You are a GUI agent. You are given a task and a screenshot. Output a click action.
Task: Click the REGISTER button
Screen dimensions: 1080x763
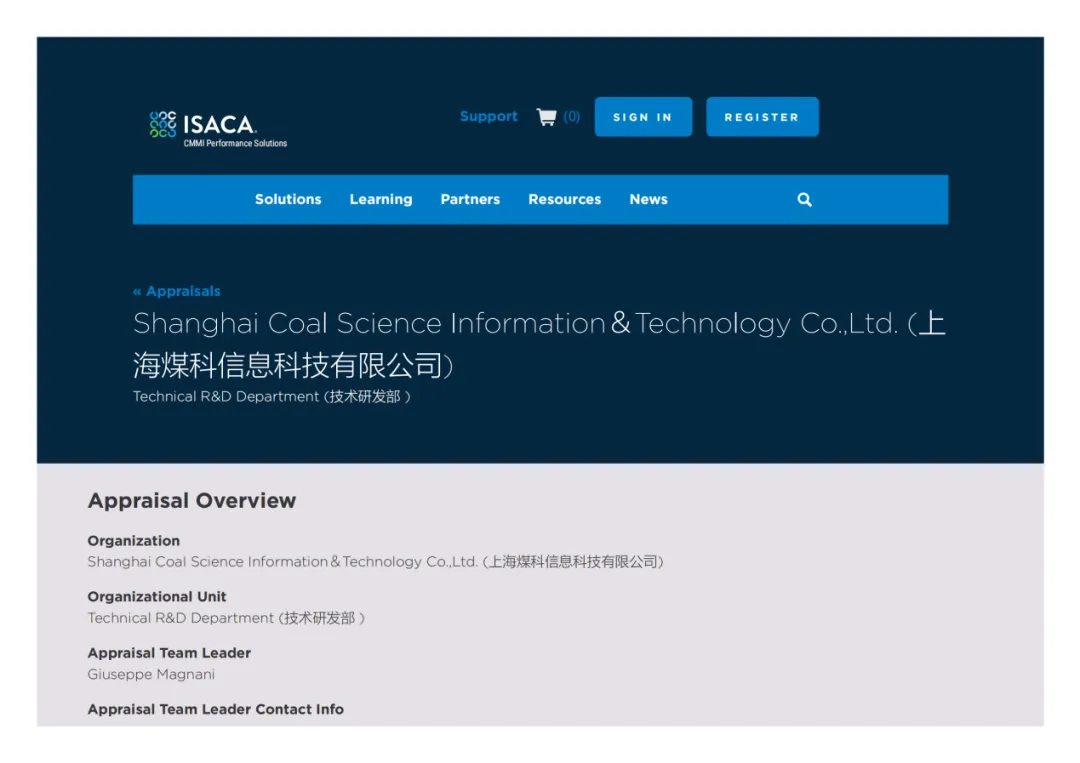pyautogui.click(x=762, y=117)
